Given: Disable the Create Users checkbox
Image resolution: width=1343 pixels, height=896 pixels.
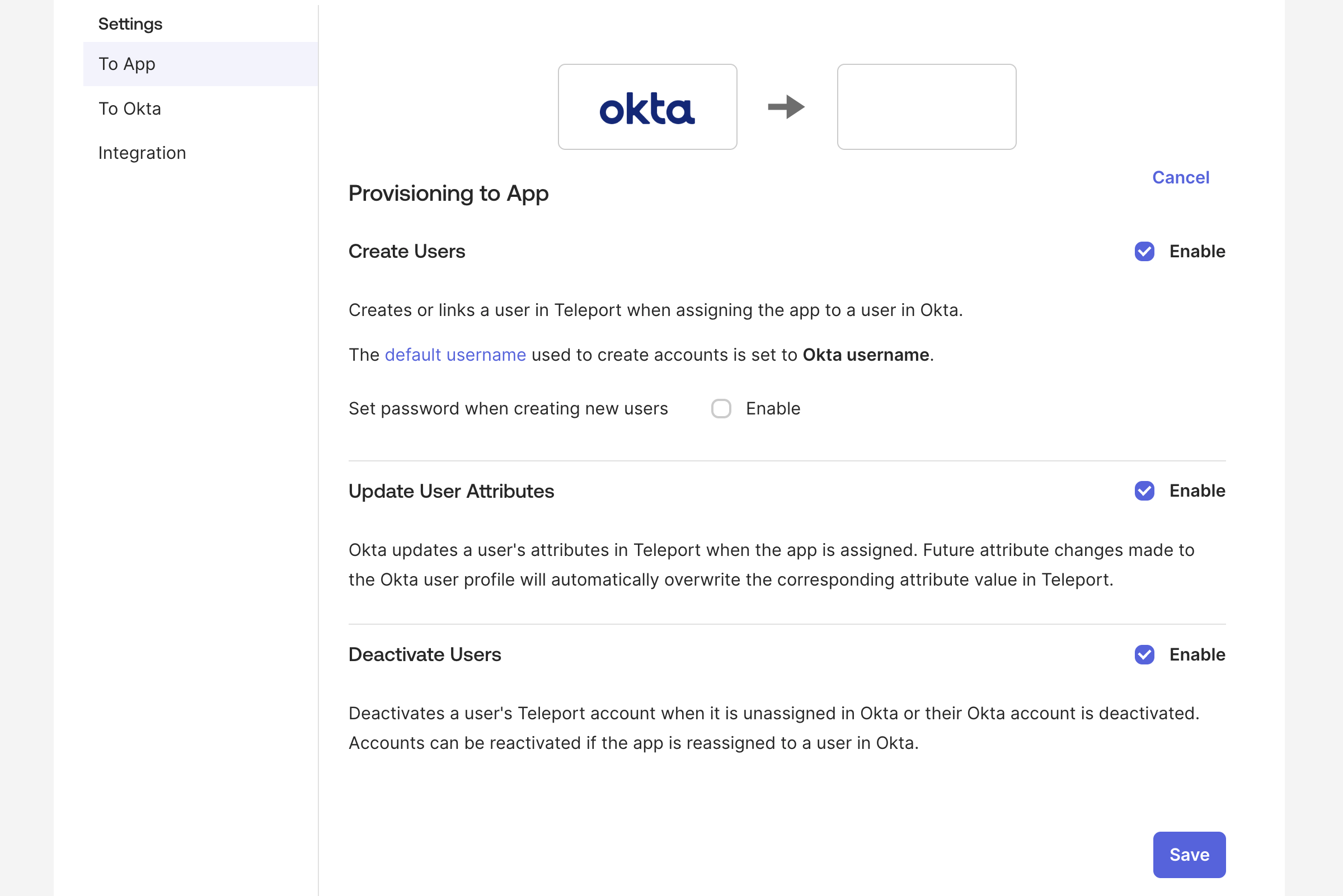Looking at the screenshot, I should click(1144, 252).
